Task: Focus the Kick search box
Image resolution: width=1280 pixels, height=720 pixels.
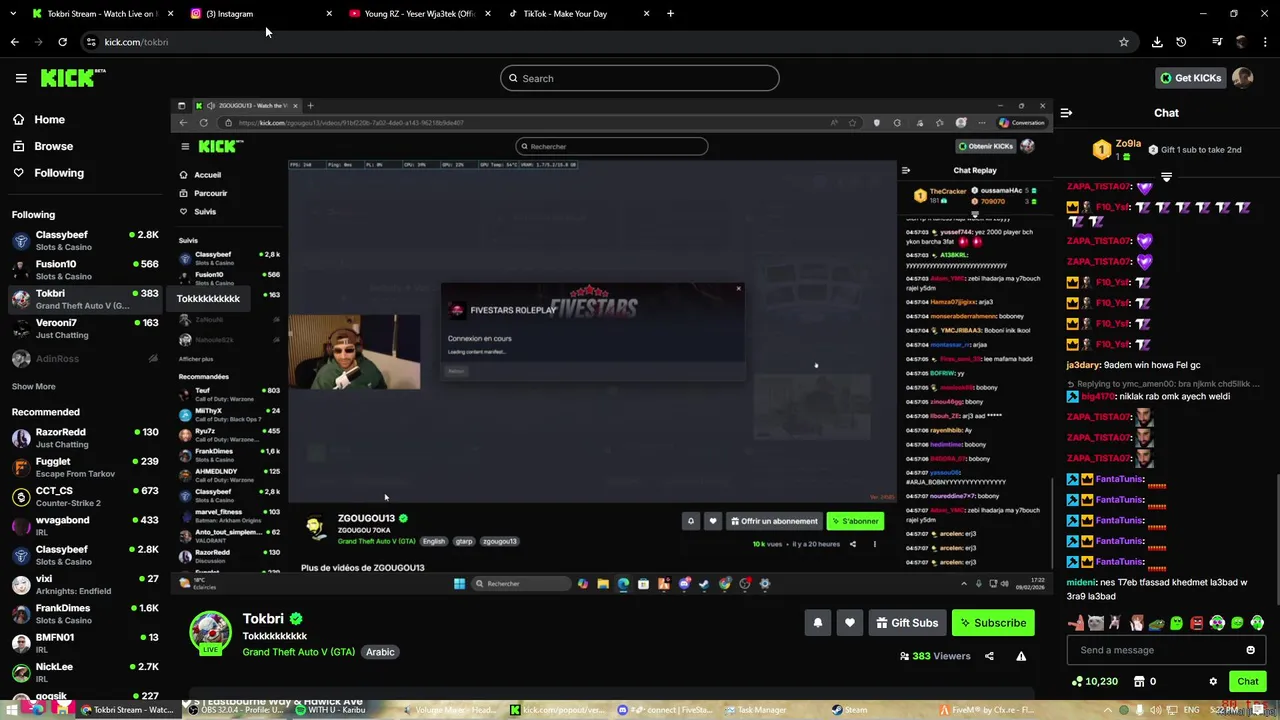Action: click(640, 78)
